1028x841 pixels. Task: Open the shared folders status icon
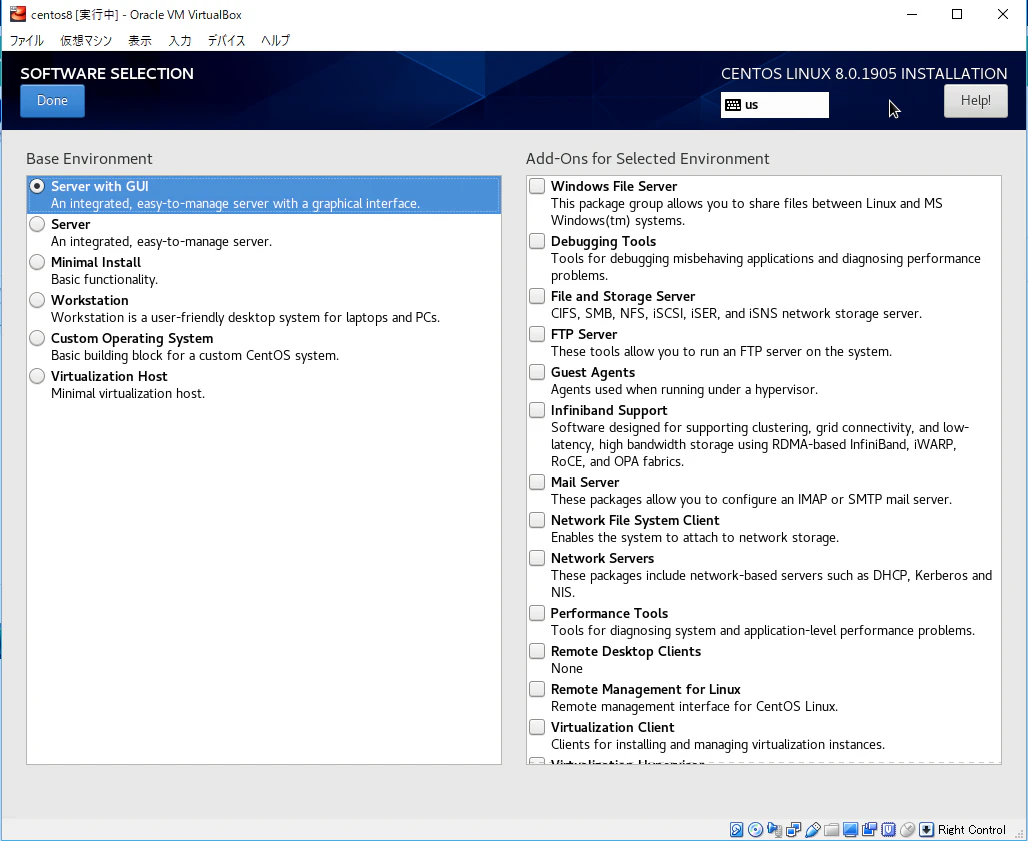(x=831, y=830)
